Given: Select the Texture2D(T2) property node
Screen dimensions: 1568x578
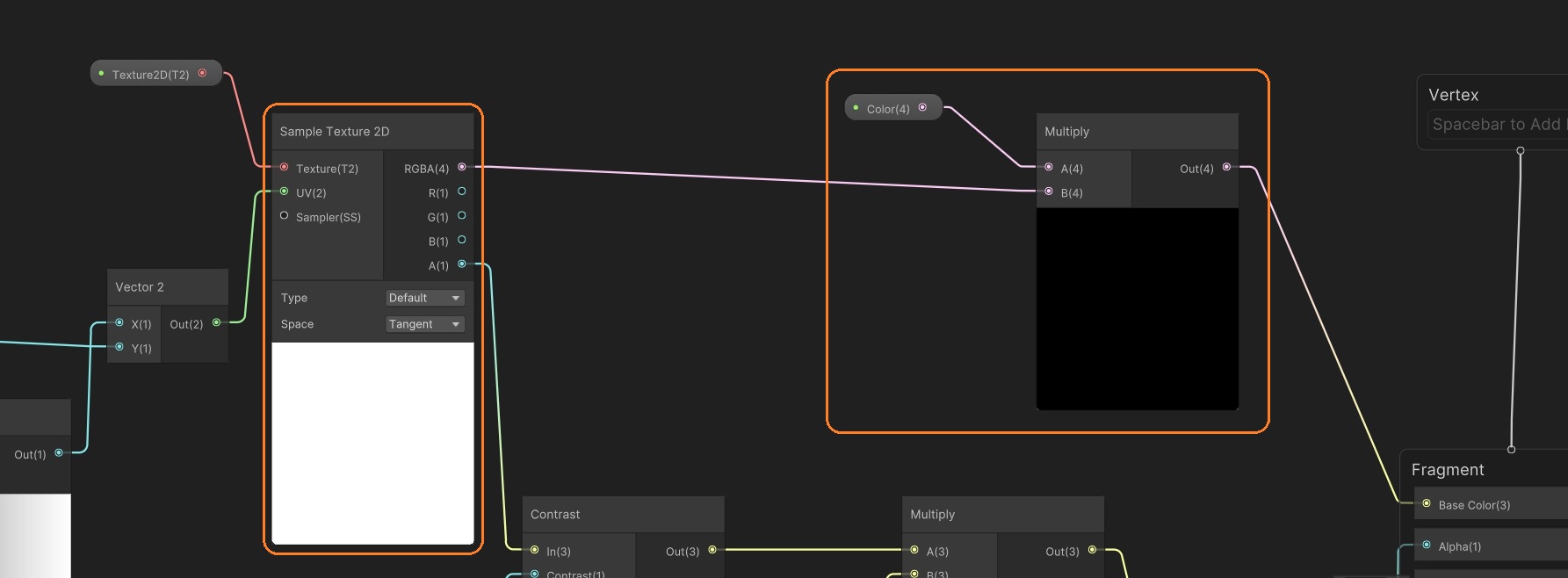Looking at the screenshot, I should pos(151,75).
